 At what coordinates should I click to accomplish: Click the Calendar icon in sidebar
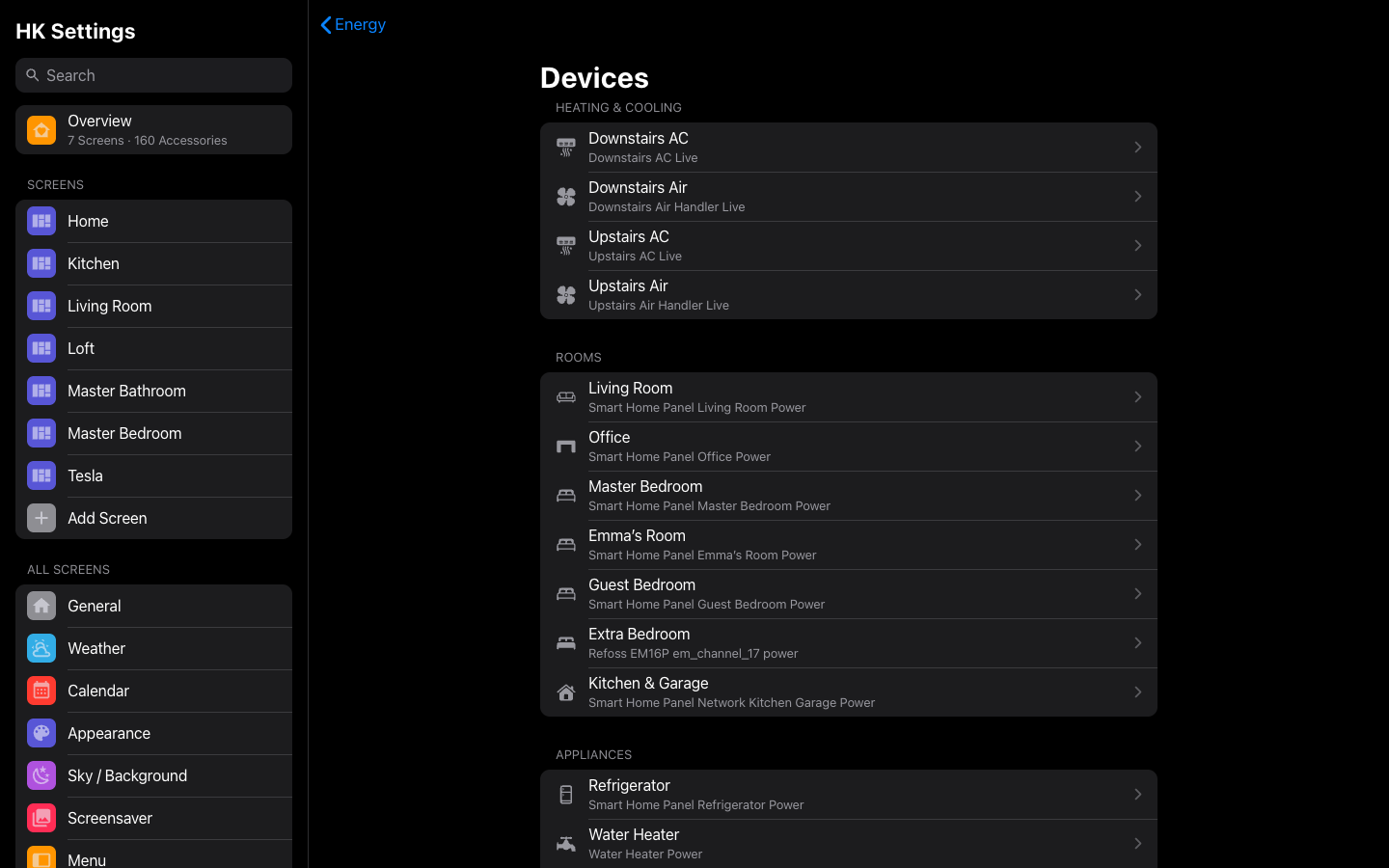pyautogui.click(x=41, y=691)
